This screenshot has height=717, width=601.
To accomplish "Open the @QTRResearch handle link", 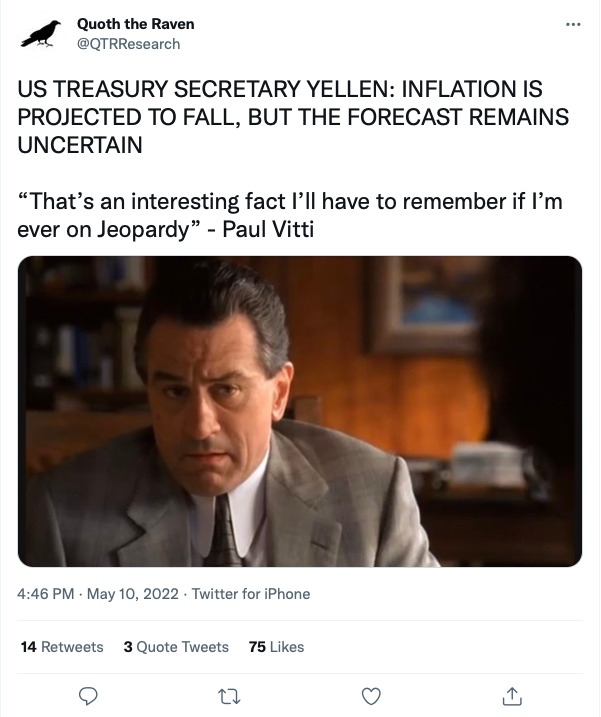I will (128, 43).
